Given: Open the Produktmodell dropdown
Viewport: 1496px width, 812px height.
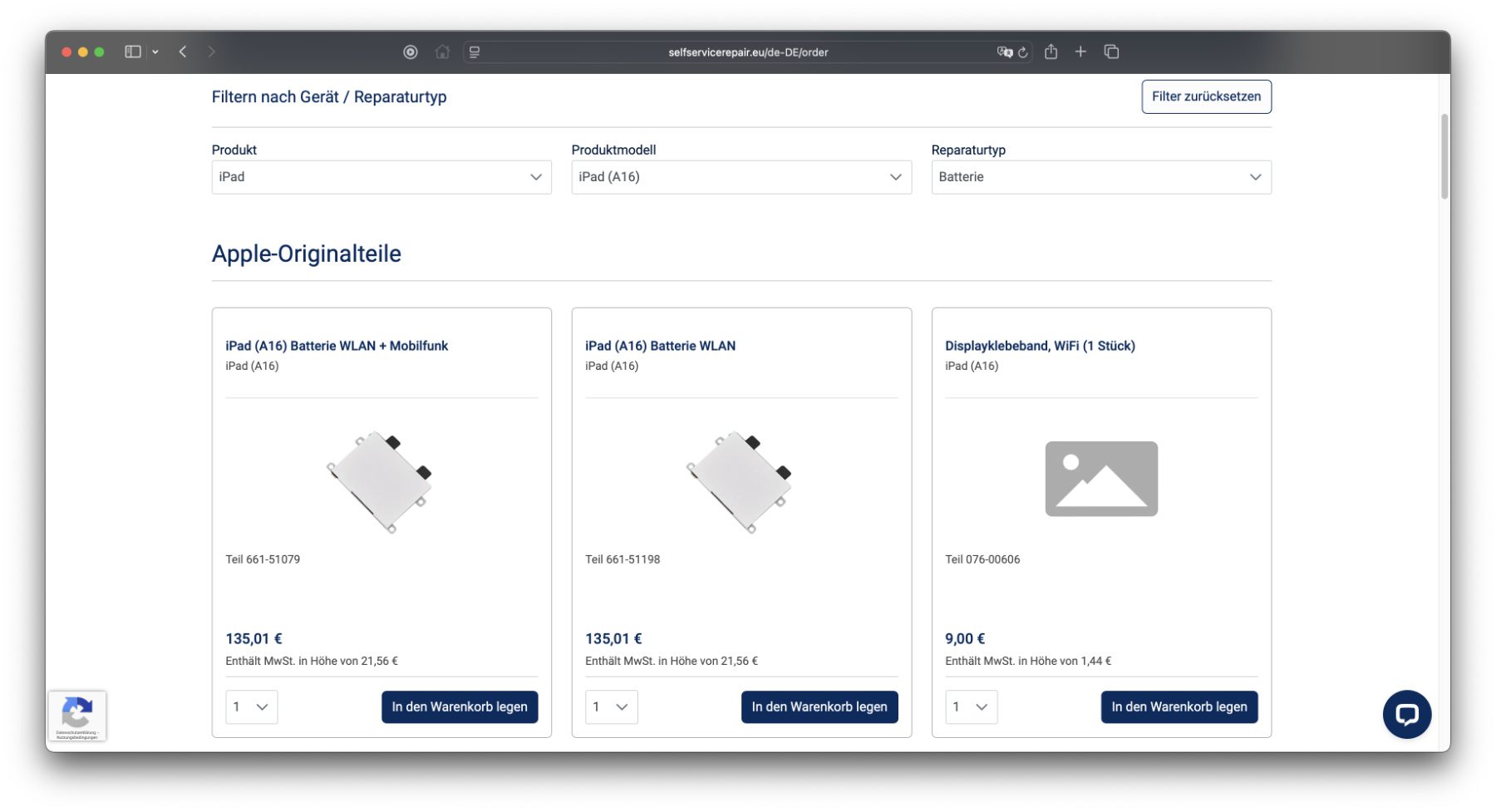Looking at the screenshot, I should point(741,177).
